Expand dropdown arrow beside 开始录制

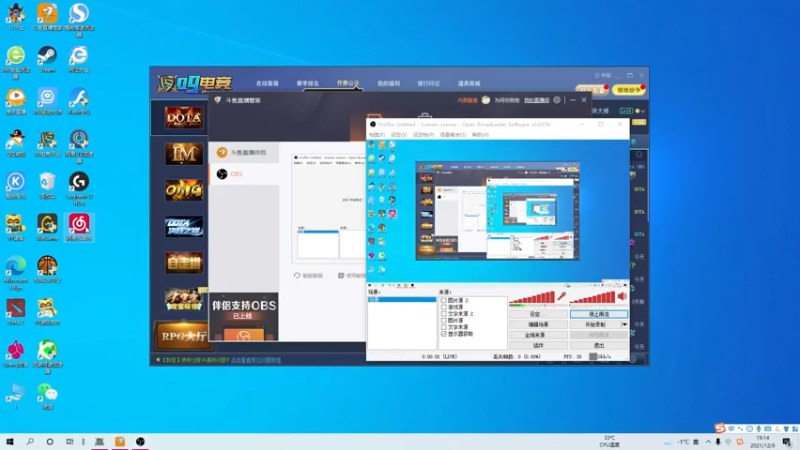pos(624,324)
